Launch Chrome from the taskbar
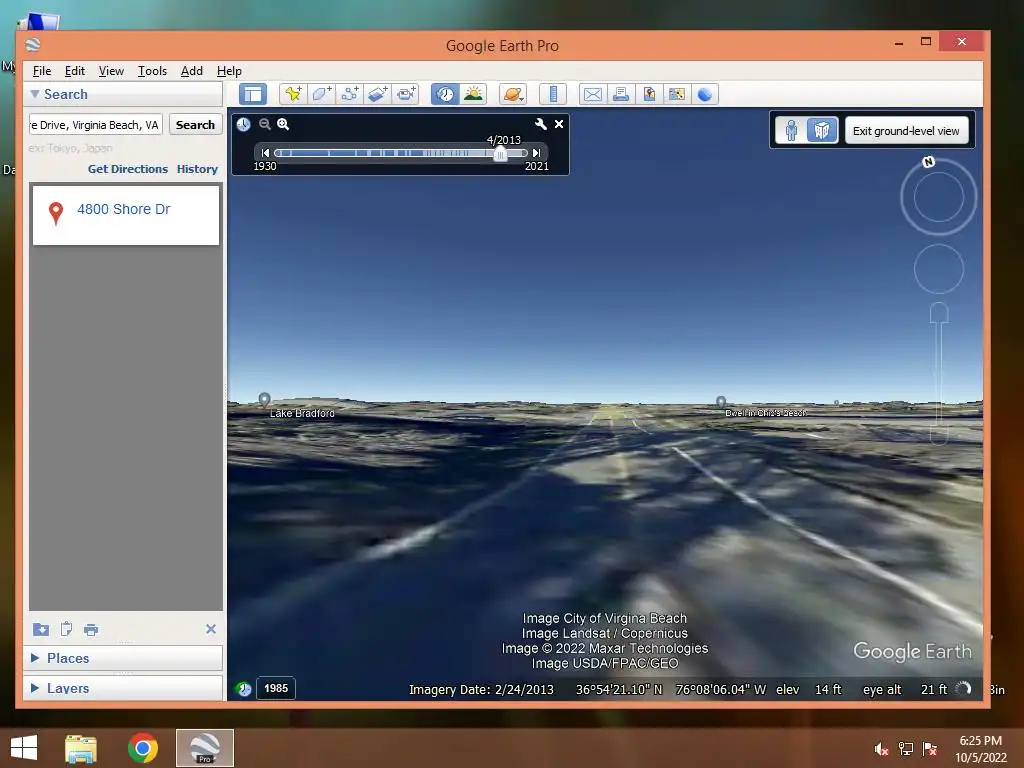This screenshot has height=768, width=1024. tap(142, 748)
